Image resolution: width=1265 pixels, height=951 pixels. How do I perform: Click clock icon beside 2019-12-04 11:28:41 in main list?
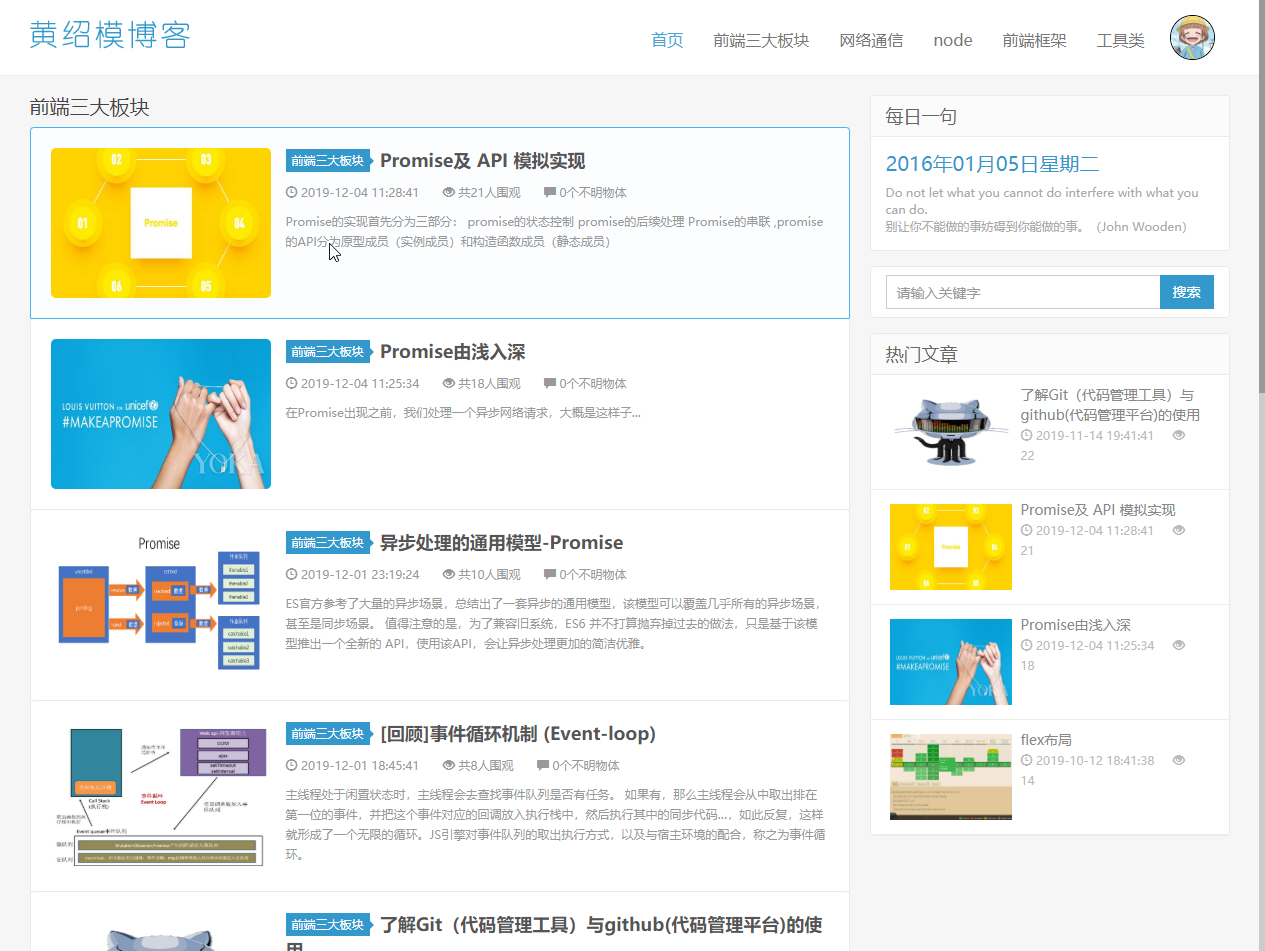(x=291, y=192)
